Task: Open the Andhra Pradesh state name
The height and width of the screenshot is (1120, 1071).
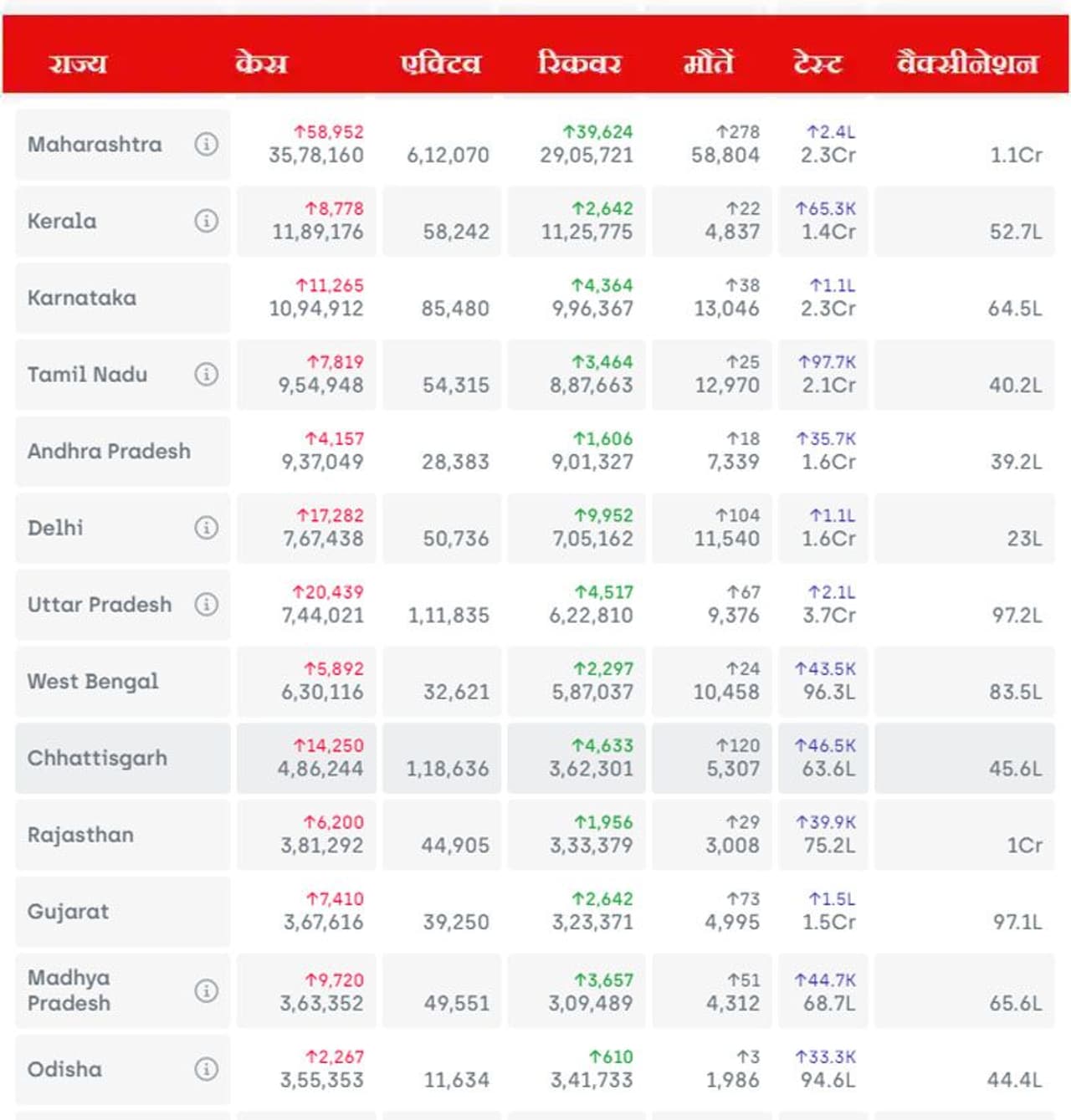Action: point(109,451)
